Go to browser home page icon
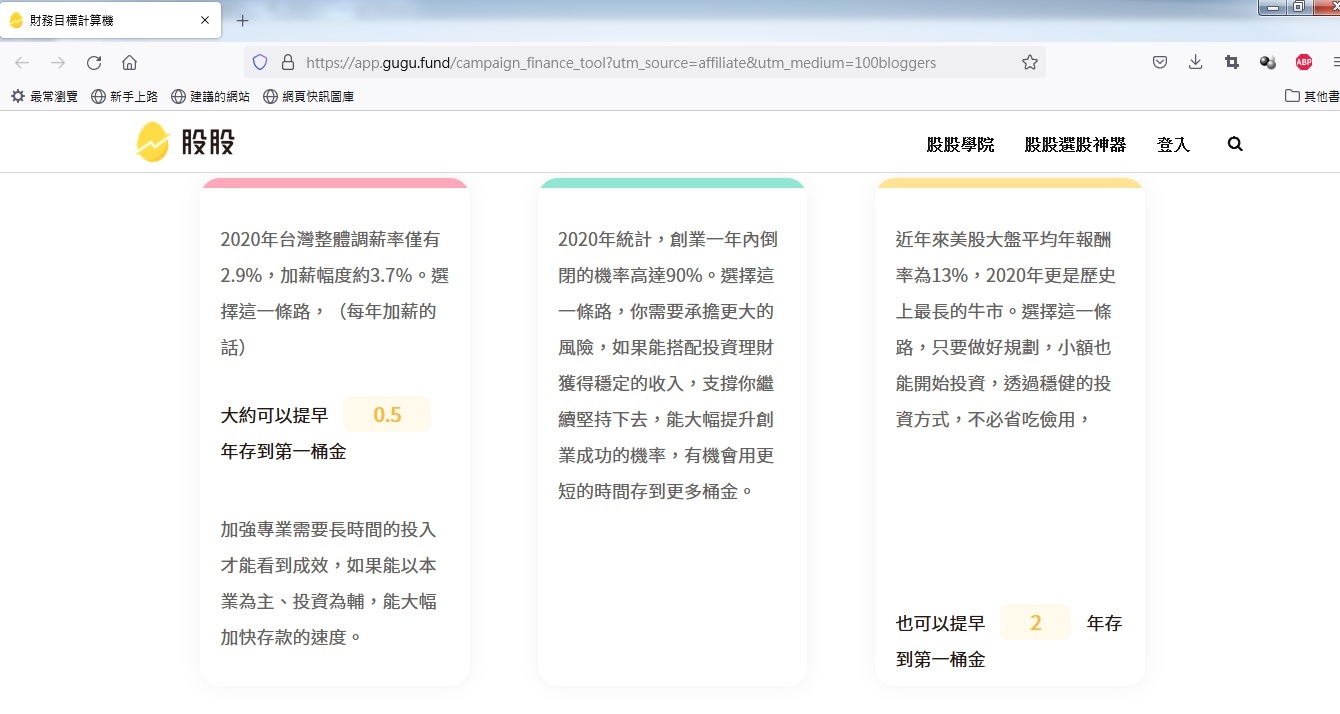This screenshot has width=1340, height=714. click(x=129, y=63)
